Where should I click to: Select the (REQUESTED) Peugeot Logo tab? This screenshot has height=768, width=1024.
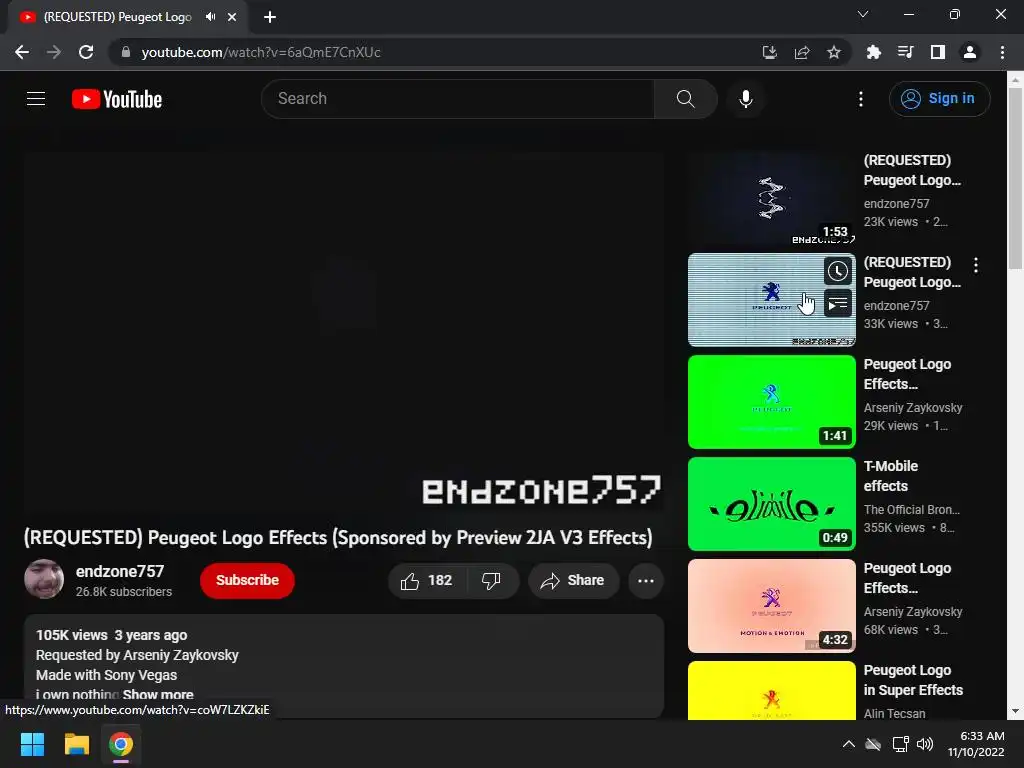(x=118, y=17)
